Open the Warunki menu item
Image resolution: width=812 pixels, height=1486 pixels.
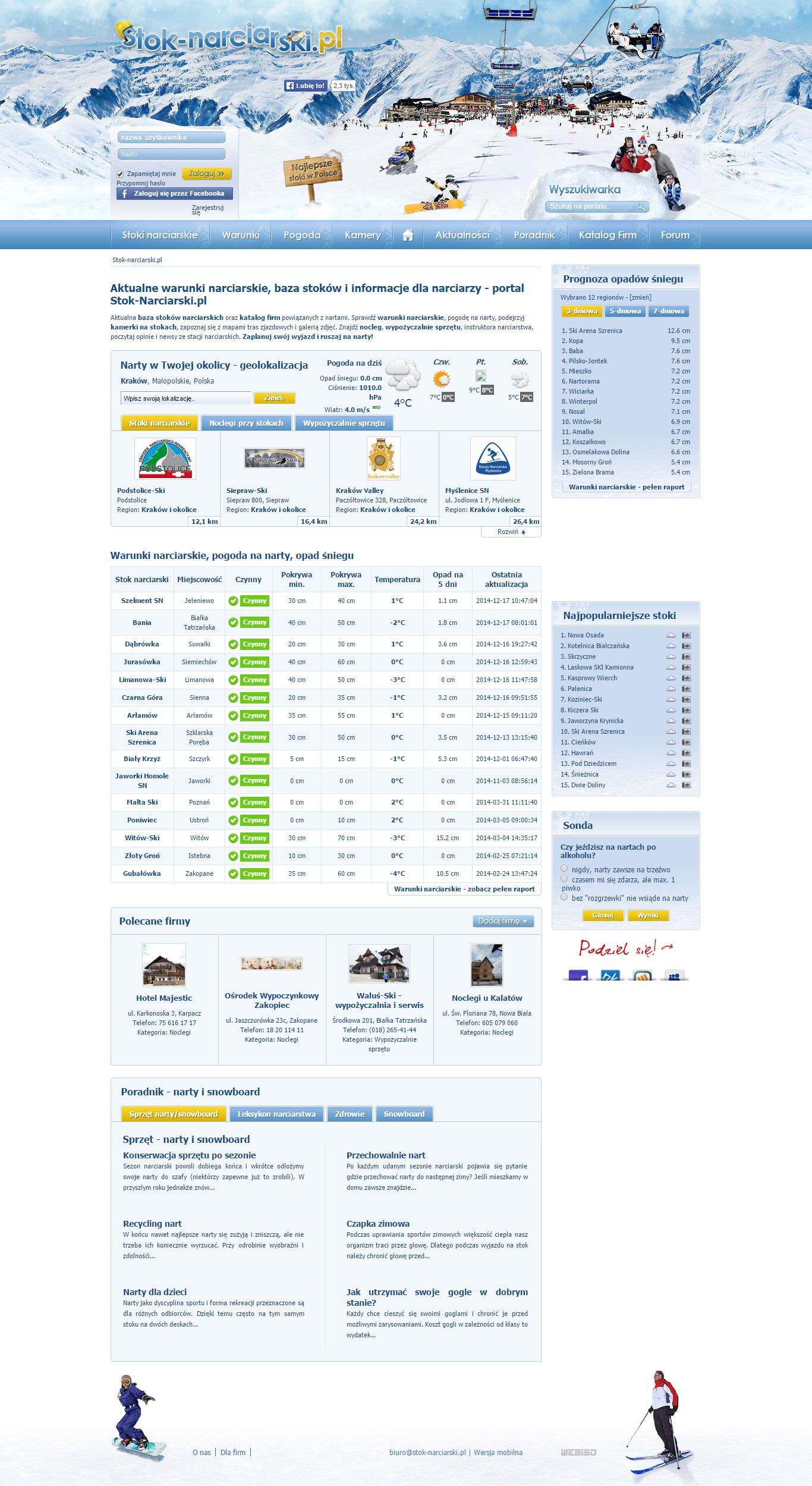[241, 235]
